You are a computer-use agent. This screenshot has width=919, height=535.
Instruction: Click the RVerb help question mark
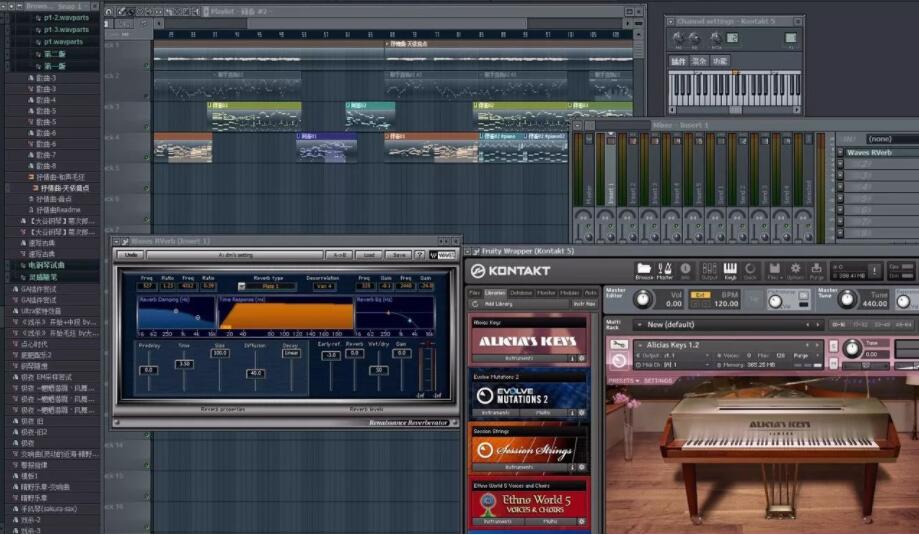pyautogui.click(x=420, y=255)
